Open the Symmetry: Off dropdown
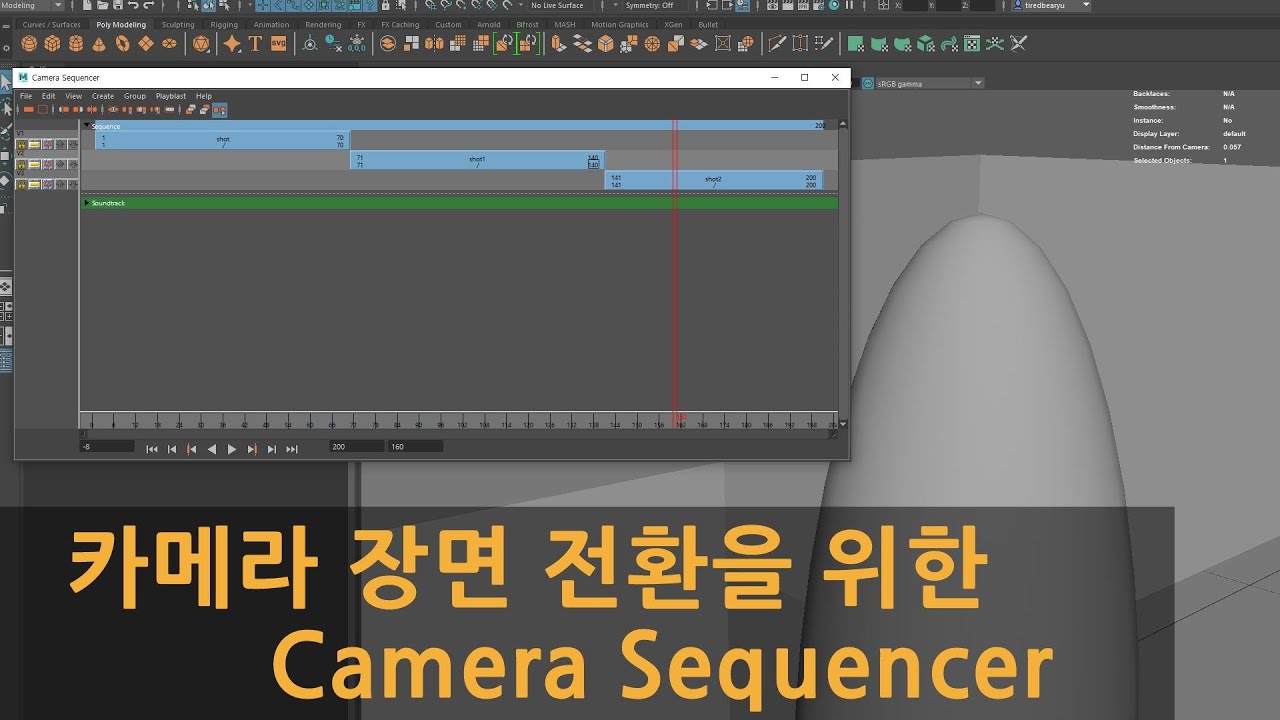The image size is (1280, 720). tap(656, 5)
